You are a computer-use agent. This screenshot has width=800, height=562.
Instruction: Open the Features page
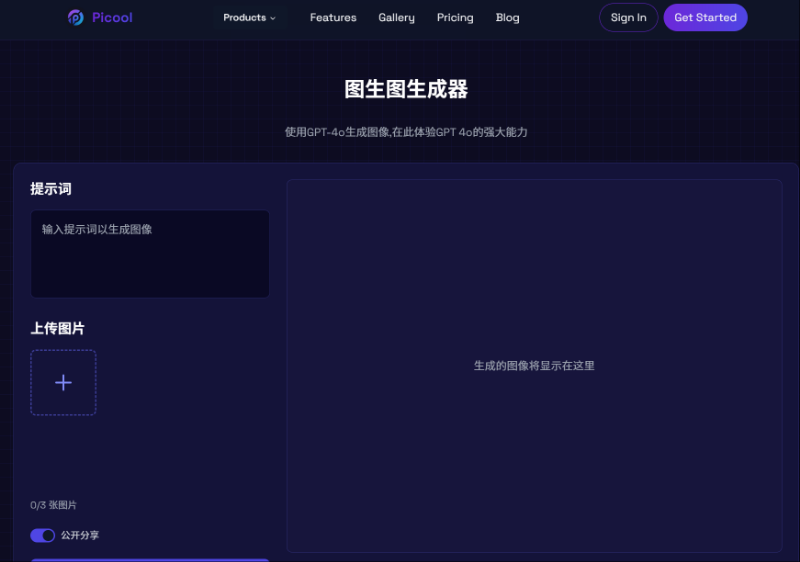click(333, 17)
